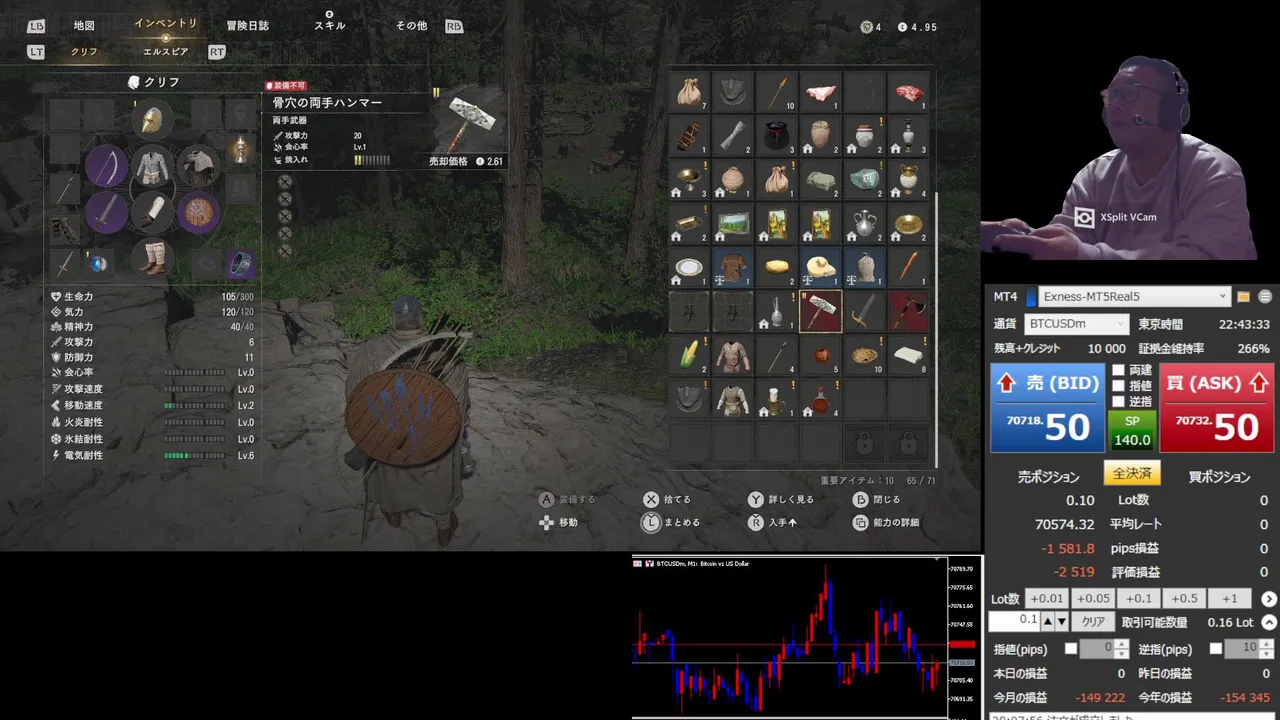Select the lantern equipment slot
Image resolution: width=1280 pixels, height=720 pixels.
click(x=240, y=150)
